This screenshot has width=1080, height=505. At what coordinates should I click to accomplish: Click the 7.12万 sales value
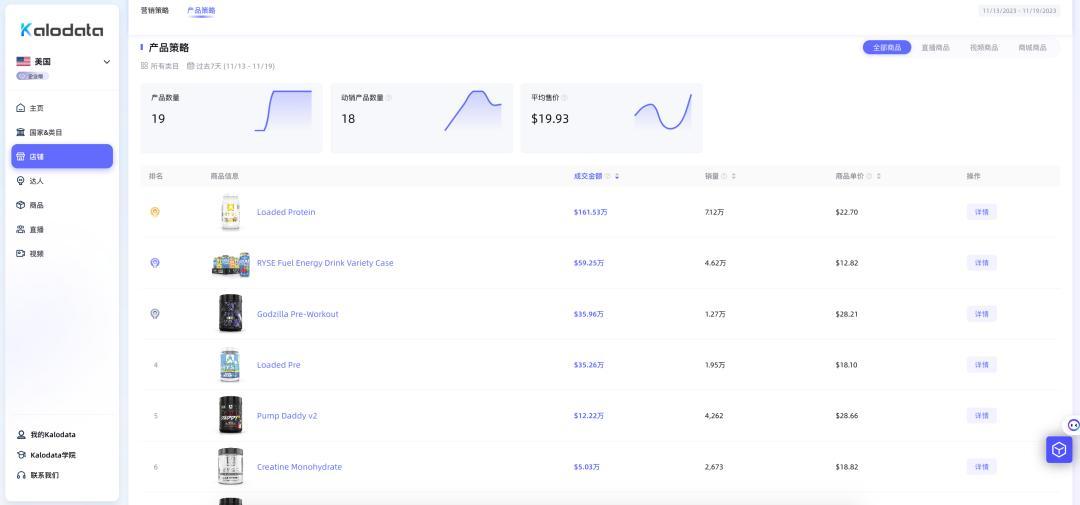[714, 212]
